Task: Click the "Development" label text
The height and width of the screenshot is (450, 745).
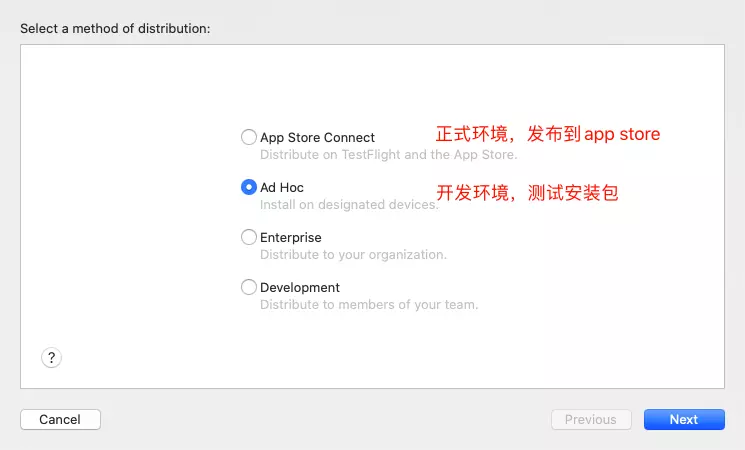Action: [300, 287]
